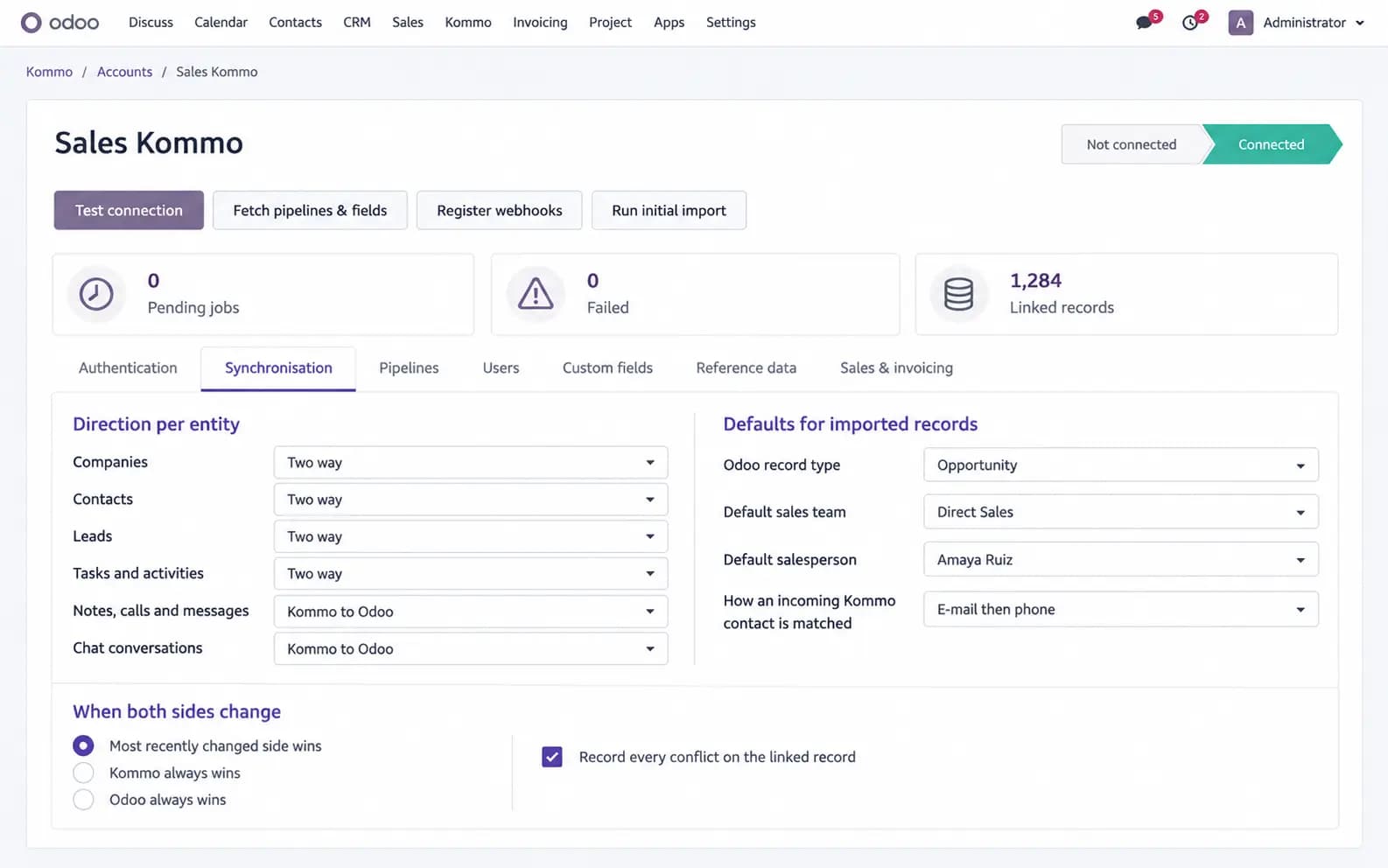
Task: Open Notes, calls and messages dropdown
Action: (471, 611)
